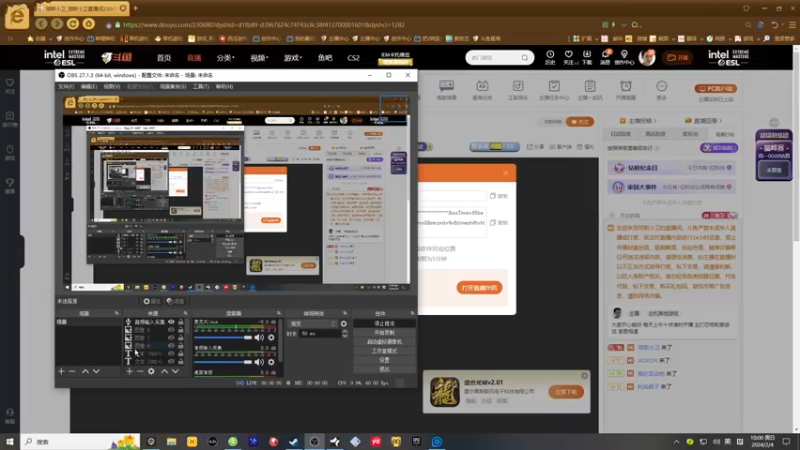Toggle visibility eye for 音频输入采集 source
Screen dimensions: 800x450
pos(171,322)
